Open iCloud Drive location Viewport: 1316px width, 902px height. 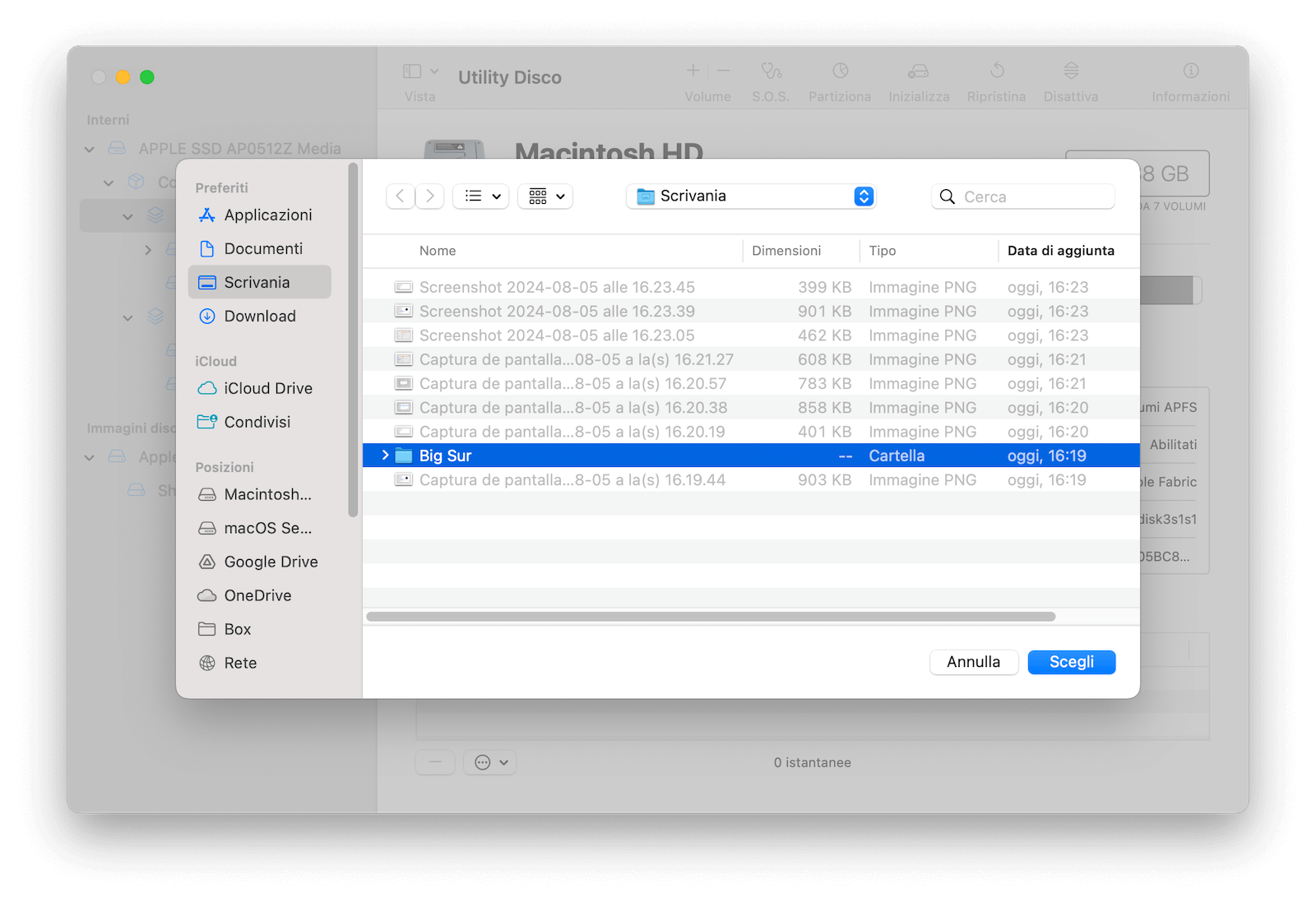coord(259,388)
